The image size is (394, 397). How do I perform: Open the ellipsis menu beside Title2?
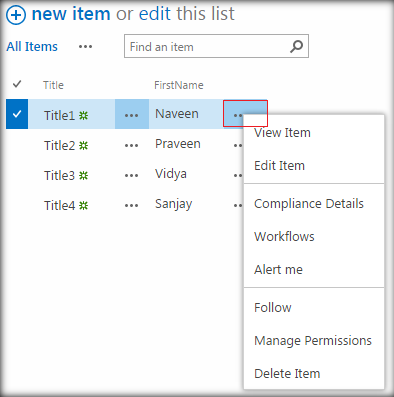point(131,146)
